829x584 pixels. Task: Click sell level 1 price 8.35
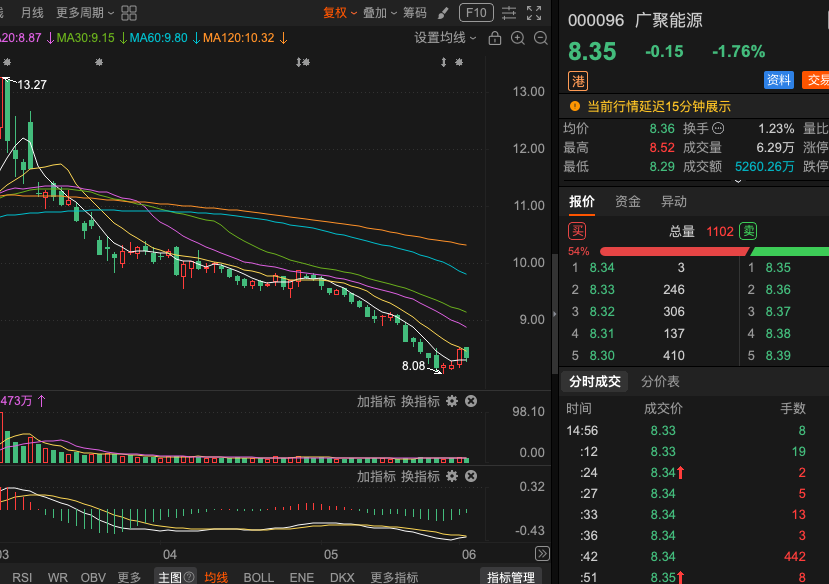point(778,267)
